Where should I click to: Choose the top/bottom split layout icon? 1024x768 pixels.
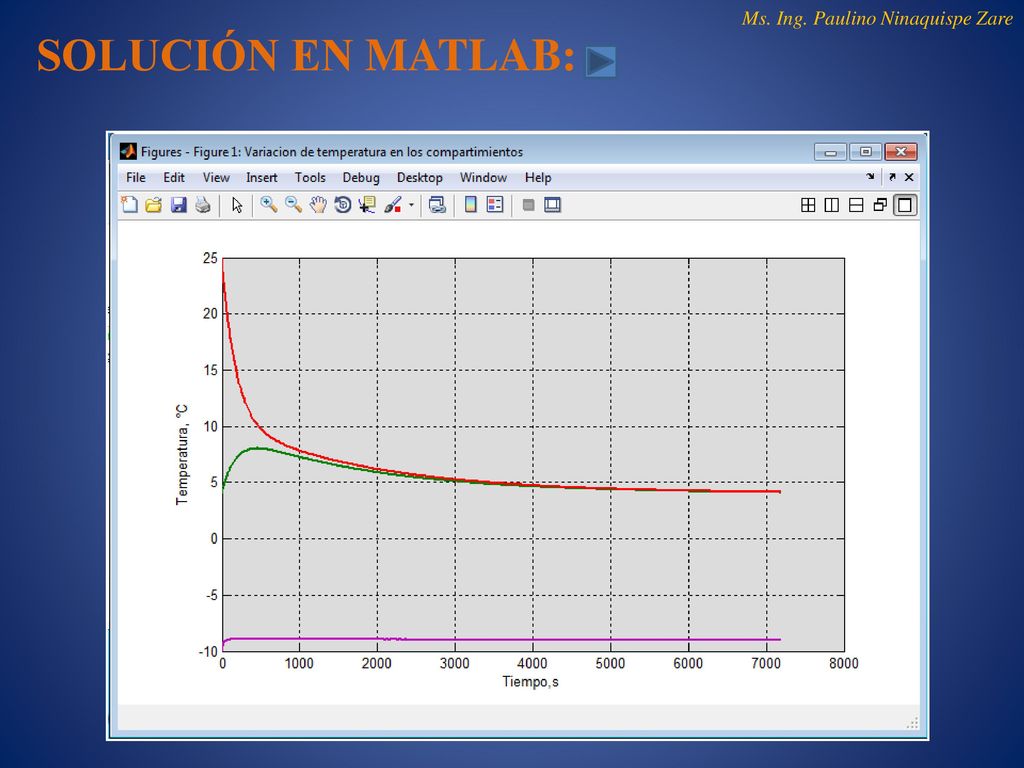pyautogui.click(x=856, y=205)
